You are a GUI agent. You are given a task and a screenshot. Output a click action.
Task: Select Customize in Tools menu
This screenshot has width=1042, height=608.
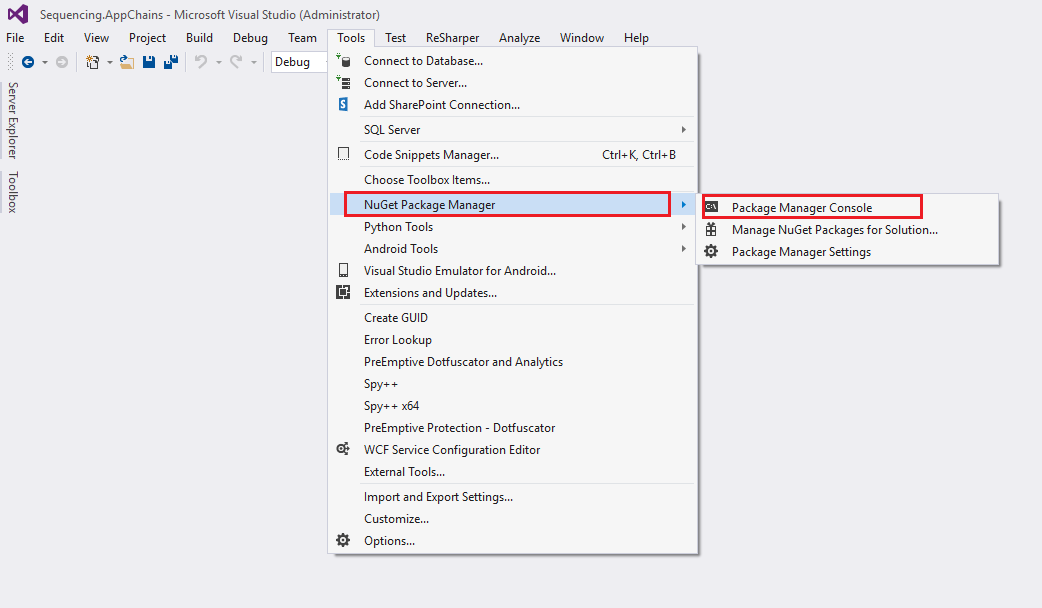(513, 519)
